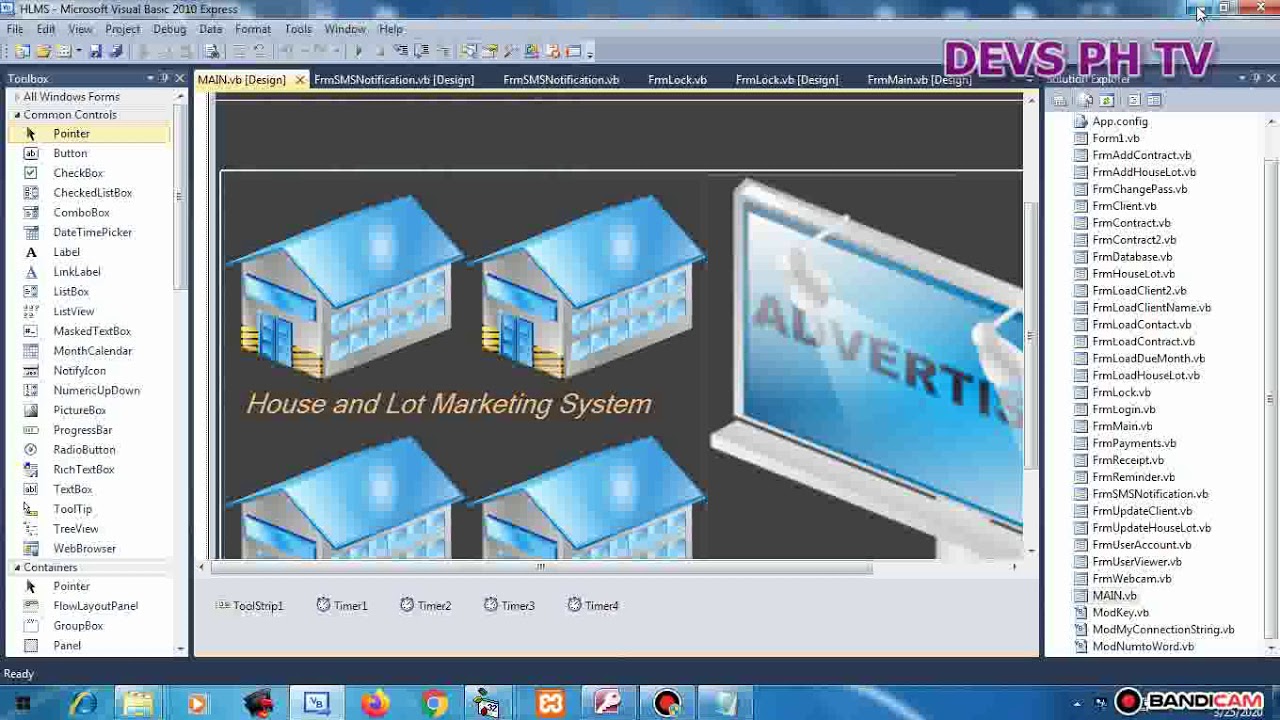
Task: Toggle auto-hide pin on Solution Explorer
Action: point(1256,78)
